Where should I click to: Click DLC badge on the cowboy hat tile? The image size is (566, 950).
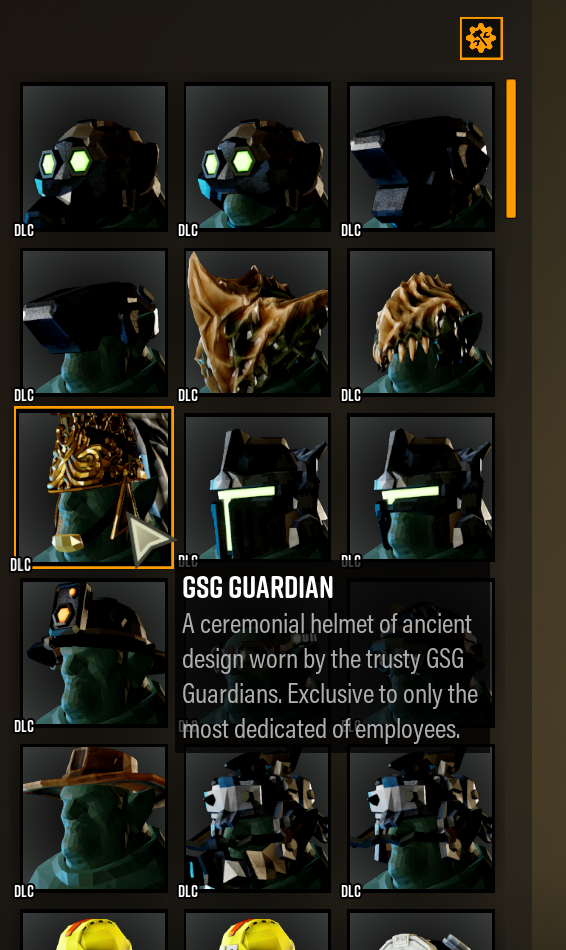(24, 891)
